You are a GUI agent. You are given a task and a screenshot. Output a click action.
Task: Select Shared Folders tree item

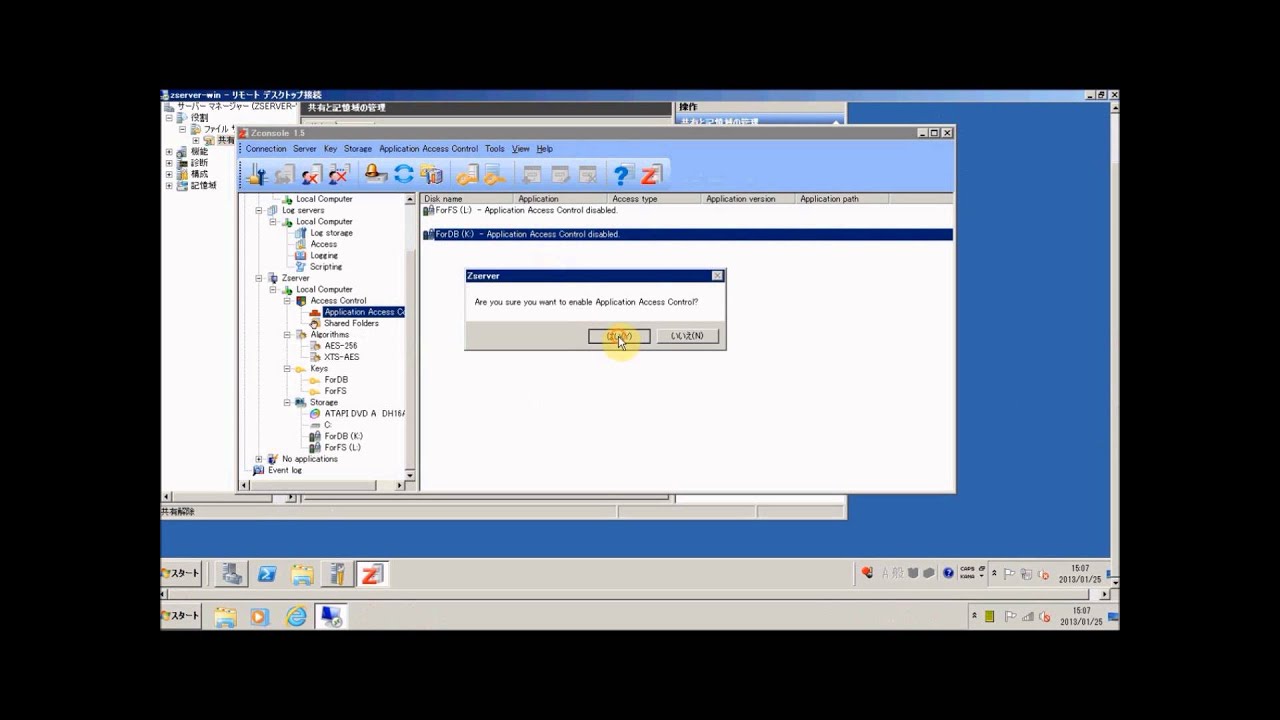click(x=351, y=324)
